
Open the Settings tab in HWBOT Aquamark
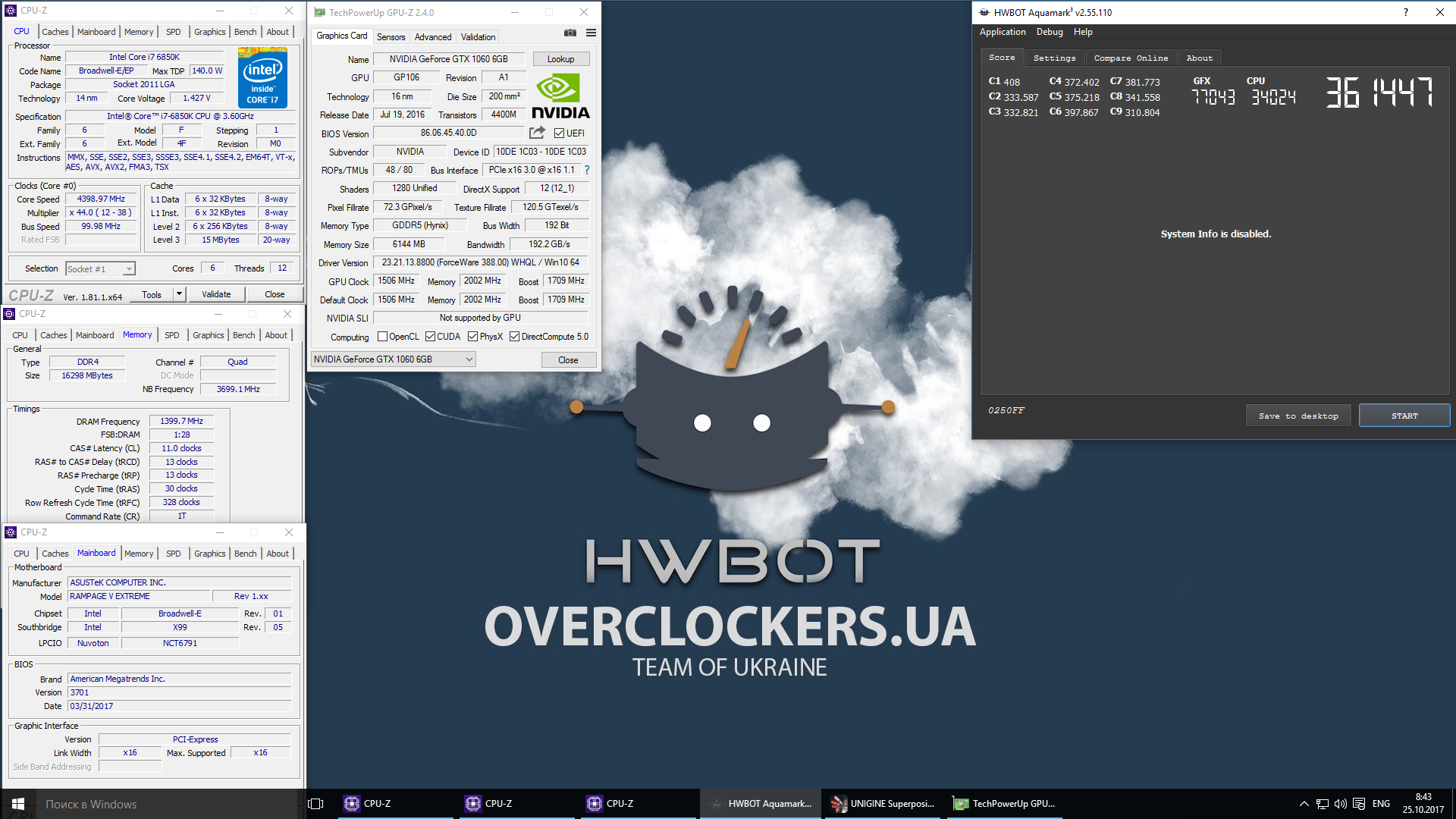coord(1054,58)
